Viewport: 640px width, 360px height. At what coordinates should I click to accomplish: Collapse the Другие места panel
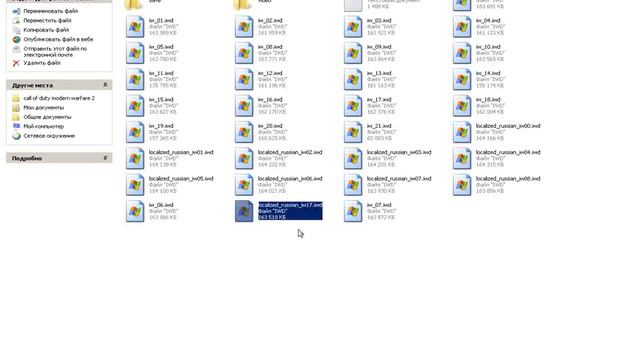pyautogui.click(x=105, y=85)
